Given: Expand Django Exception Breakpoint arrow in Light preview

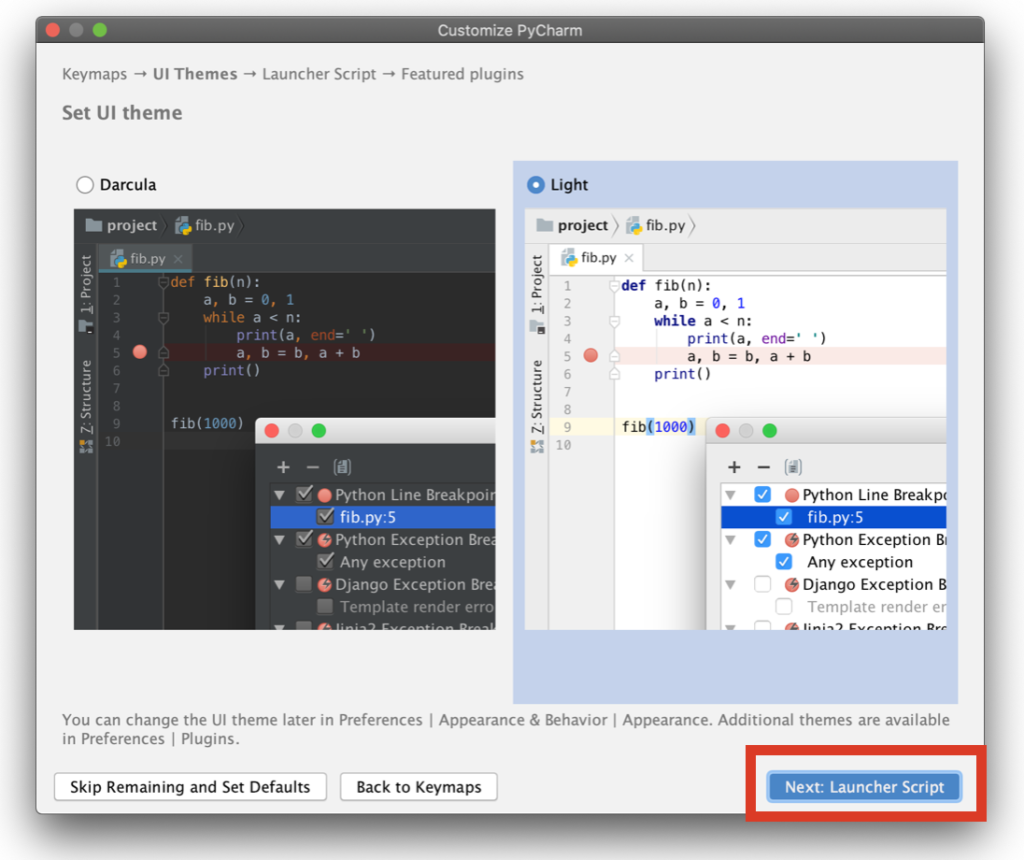Looking at the screenshot, I should point(730,585).
